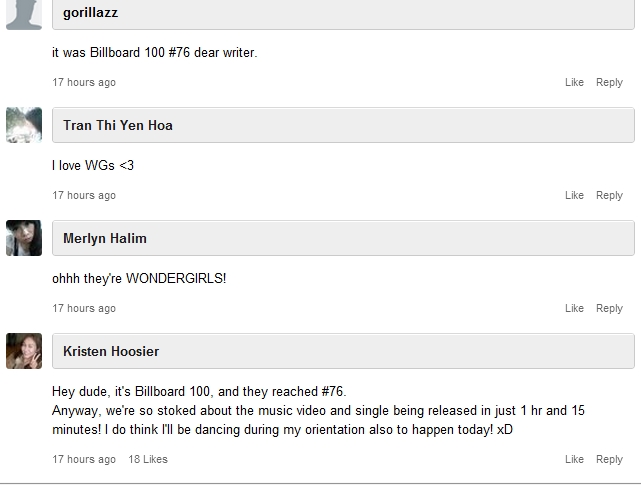Like gorillazz's Billboard comment
Viewport: 641px width, 485px height.
pyautogui.click(x=574, y=82)
